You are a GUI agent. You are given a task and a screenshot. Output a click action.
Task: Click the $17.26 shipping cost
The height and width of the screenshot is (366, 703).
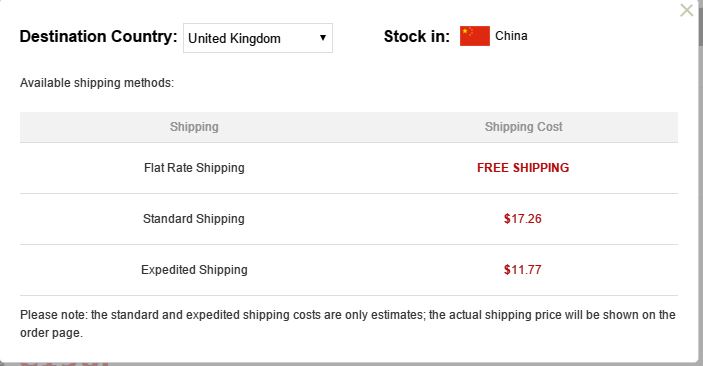tap(523, 219)
